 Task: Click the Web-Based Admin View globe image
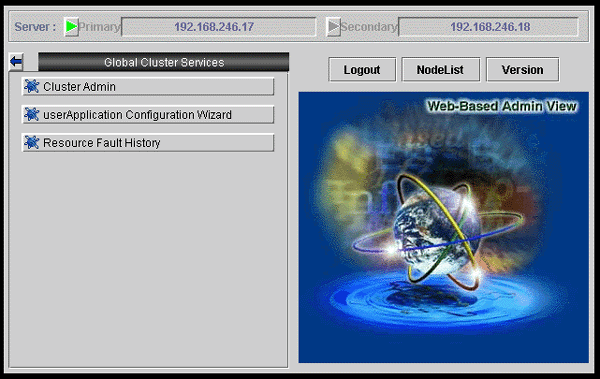[x=443, y=227]
